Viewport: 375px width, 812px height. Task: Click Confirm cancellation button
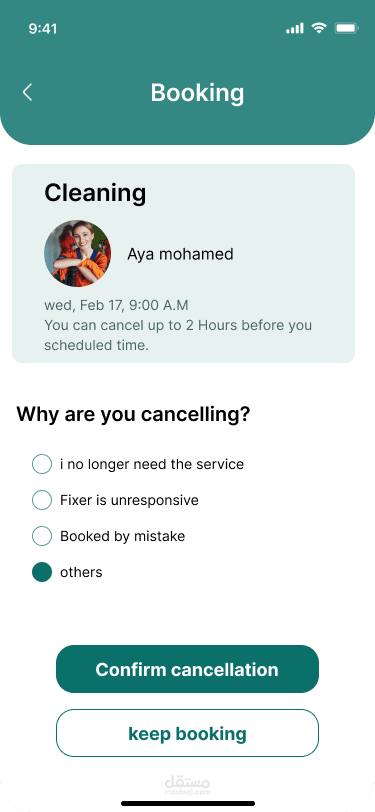coord(187,669)
